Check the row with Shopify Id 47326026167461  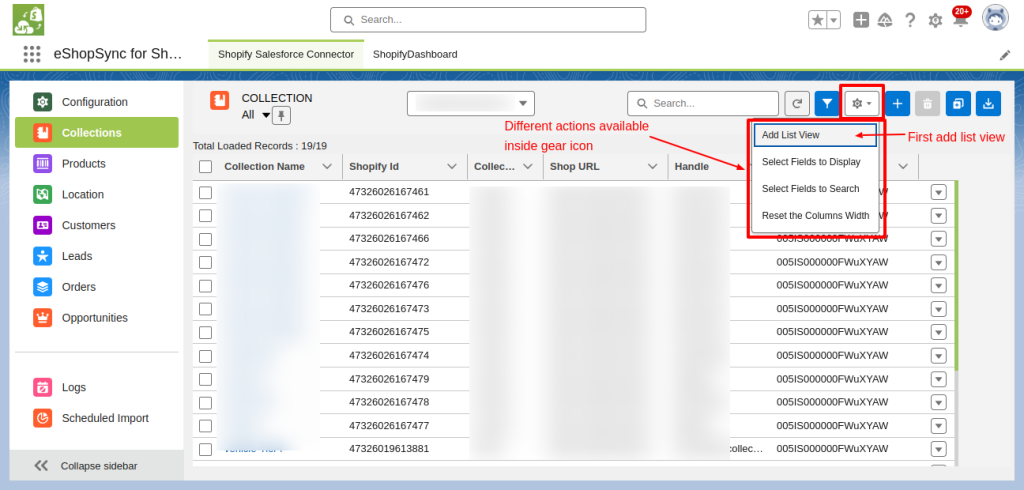point(206,192)
